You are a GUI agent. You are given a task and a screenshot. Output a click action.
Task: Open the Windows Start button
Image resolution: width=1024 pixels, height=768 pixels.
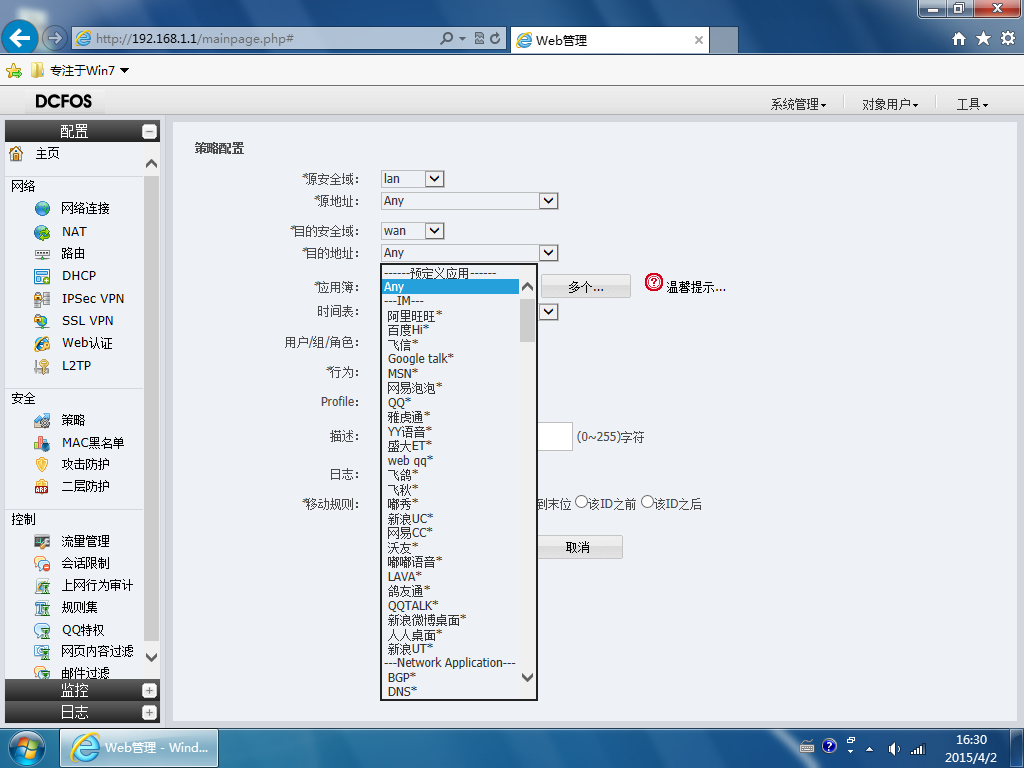pos(27,748)
